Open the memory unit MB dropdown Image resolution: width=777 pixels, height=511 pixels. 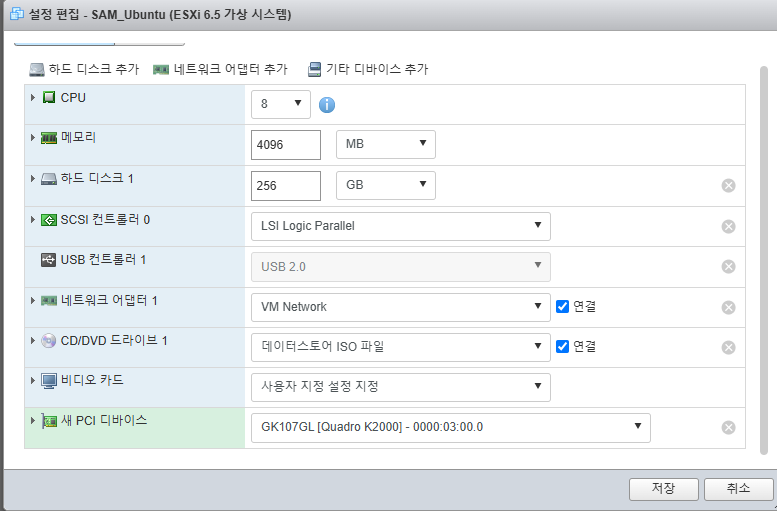point(386,144)
